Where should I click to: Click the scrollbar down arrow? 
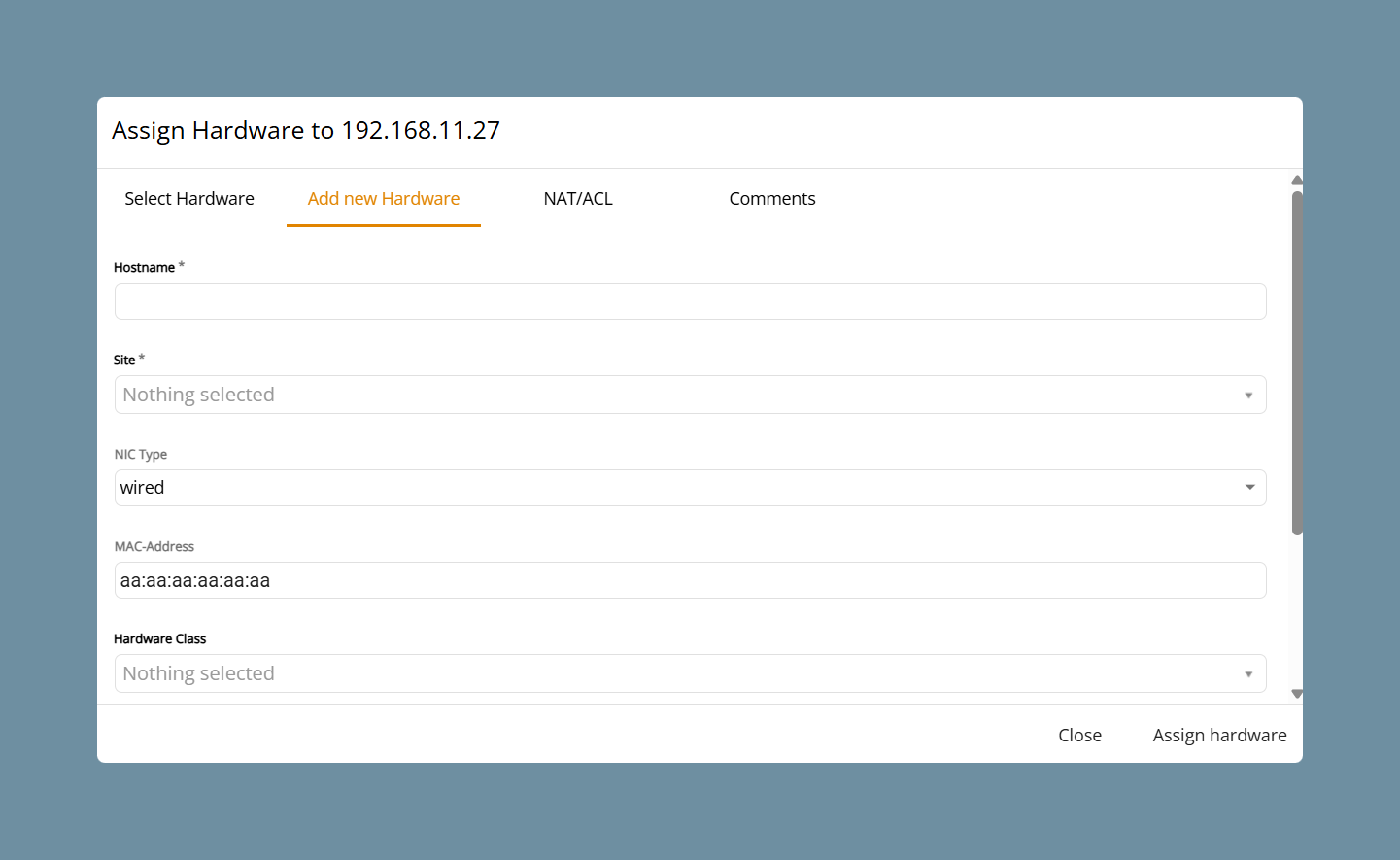1297,694
